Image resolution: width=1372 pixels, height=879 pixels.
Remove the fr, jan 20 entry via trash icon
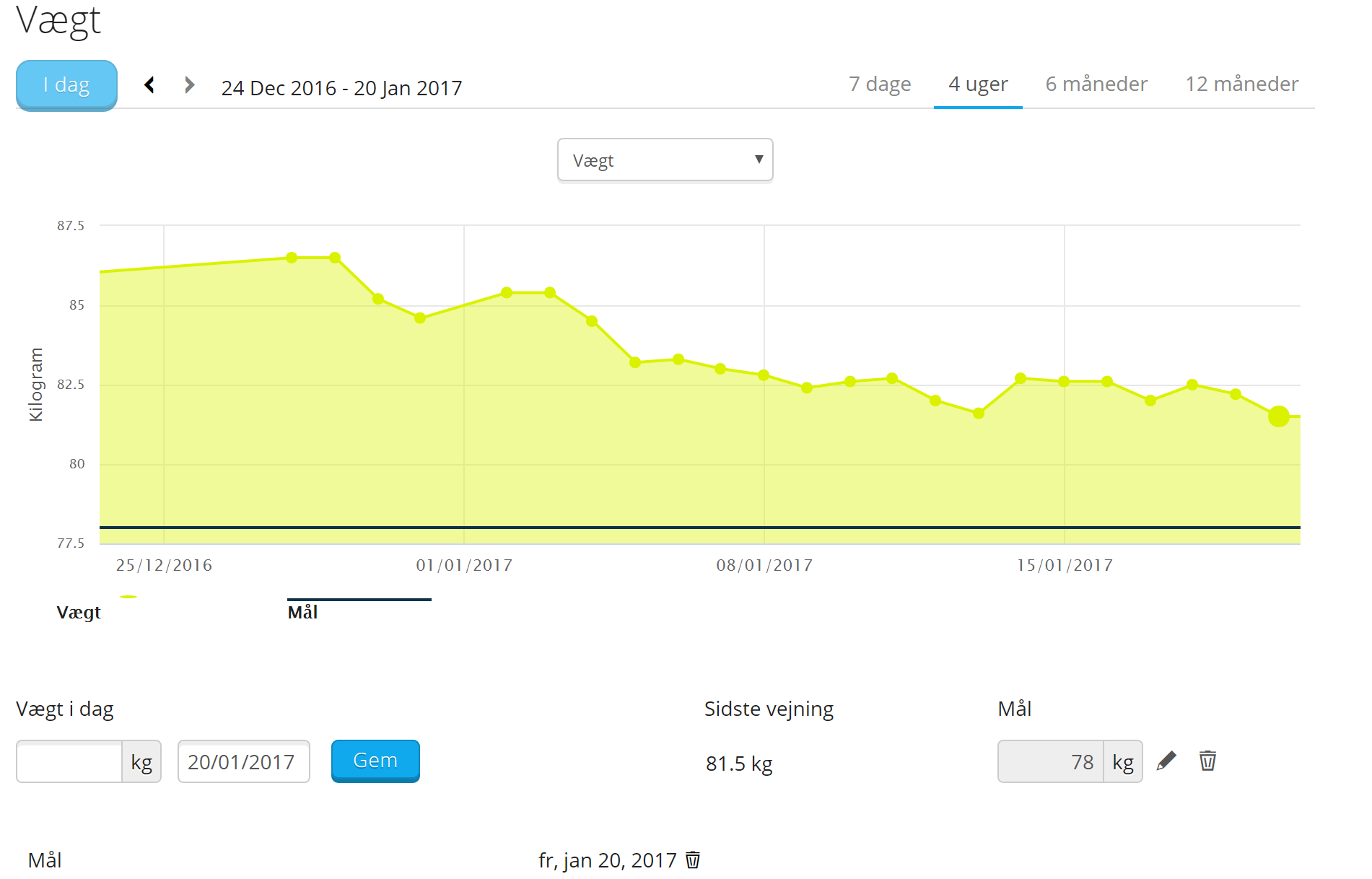pos(692,860)
